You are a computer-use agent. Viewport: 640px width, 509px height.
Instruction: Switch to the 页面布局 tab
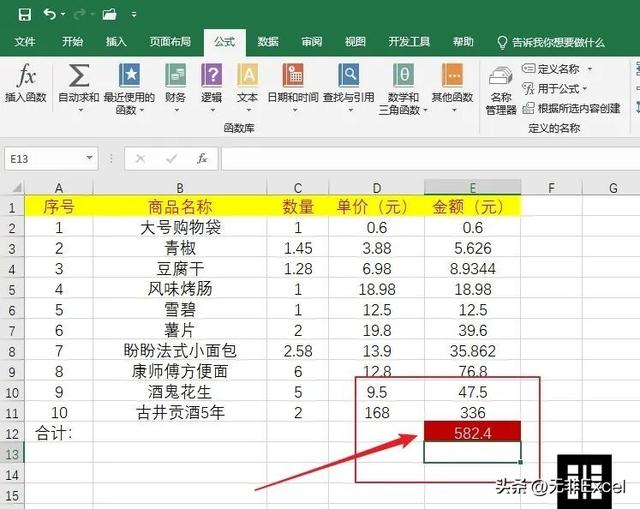coord(170,42)
